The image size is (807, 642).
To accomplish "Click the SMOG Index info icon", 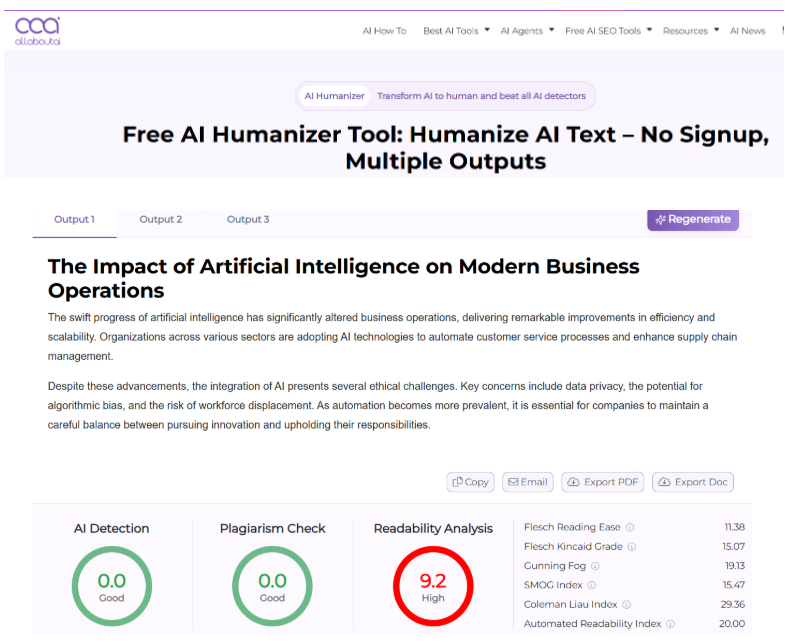I will click(592, 585).
